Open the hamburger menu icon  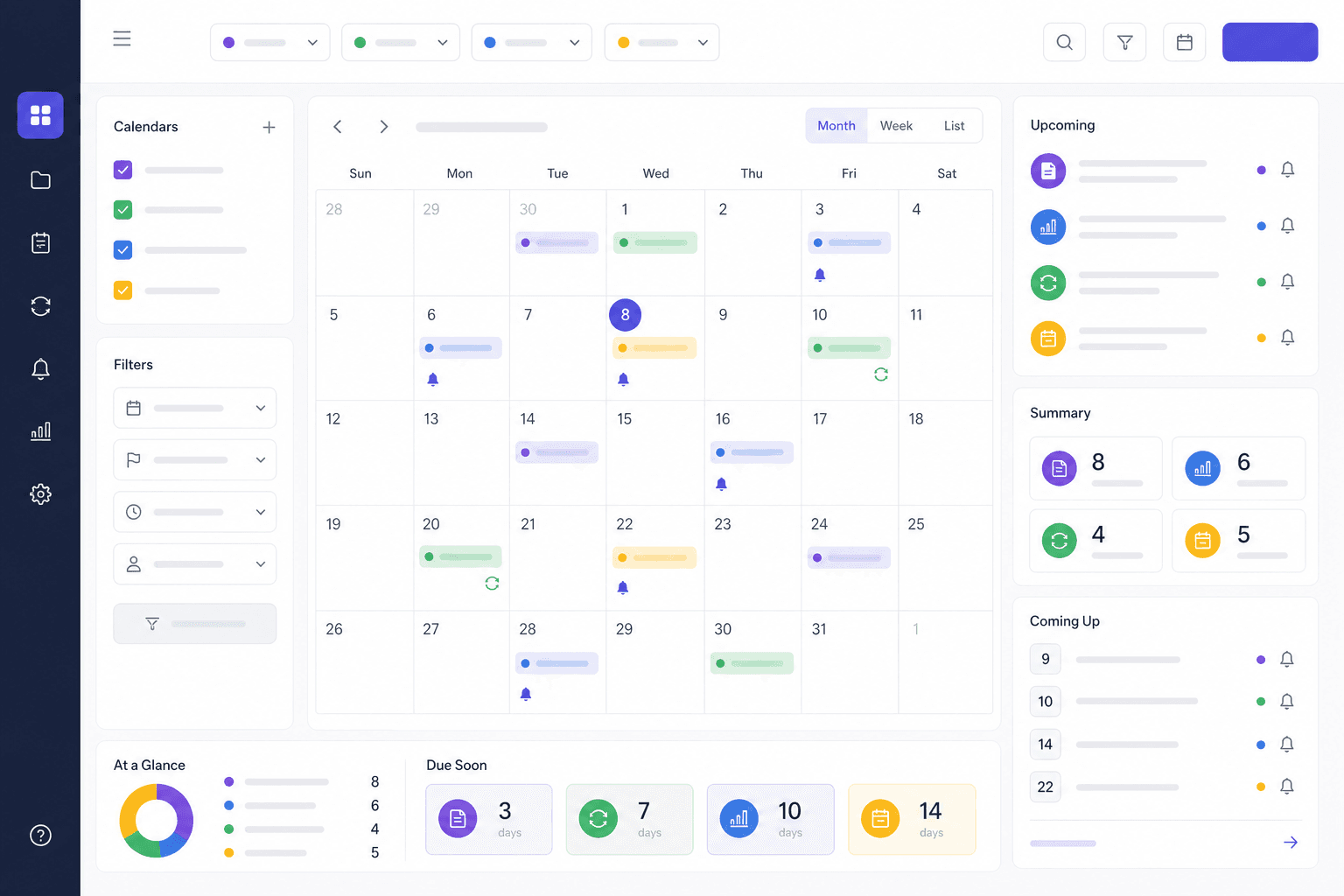(x=122, y=38)
